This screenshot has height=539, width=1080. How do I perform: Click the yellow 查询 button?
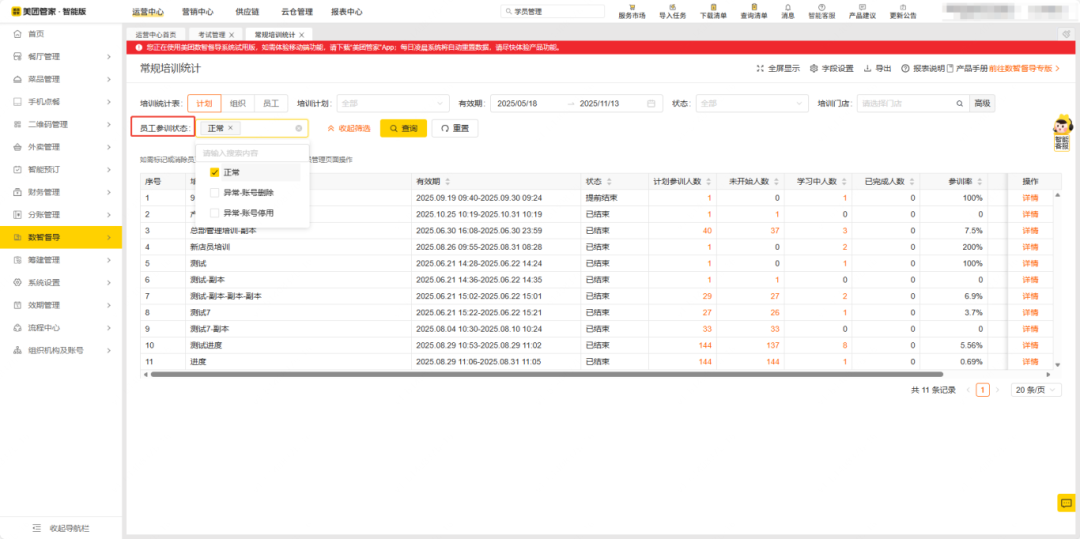pyautogui.click(x=404, y=128)
